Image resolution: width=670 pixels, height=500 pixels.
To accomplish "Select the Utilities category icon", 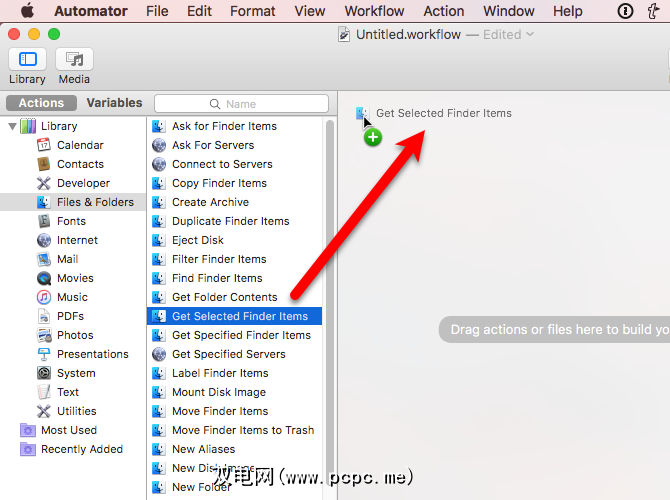I will coord(44,411).
